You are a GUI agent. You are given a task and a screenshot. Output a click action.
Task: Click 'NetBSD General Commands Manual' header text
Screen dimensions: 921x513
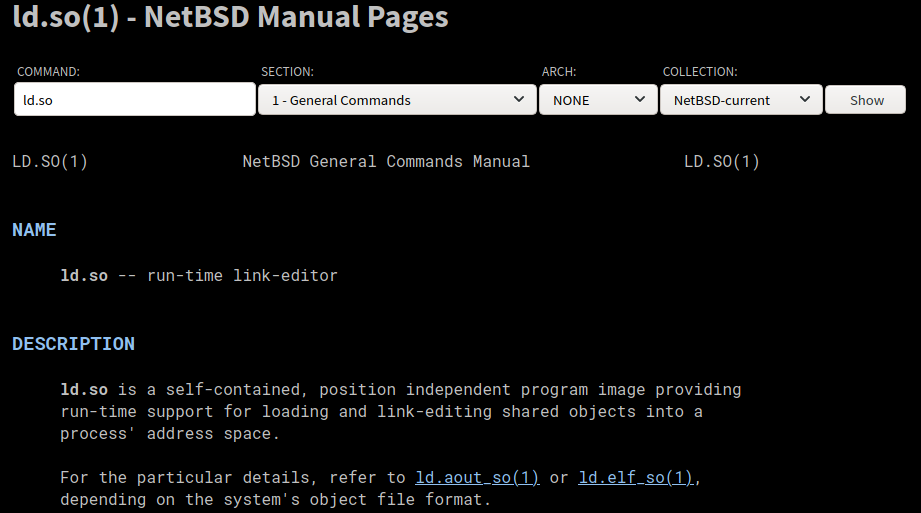[x=386, y=161]
